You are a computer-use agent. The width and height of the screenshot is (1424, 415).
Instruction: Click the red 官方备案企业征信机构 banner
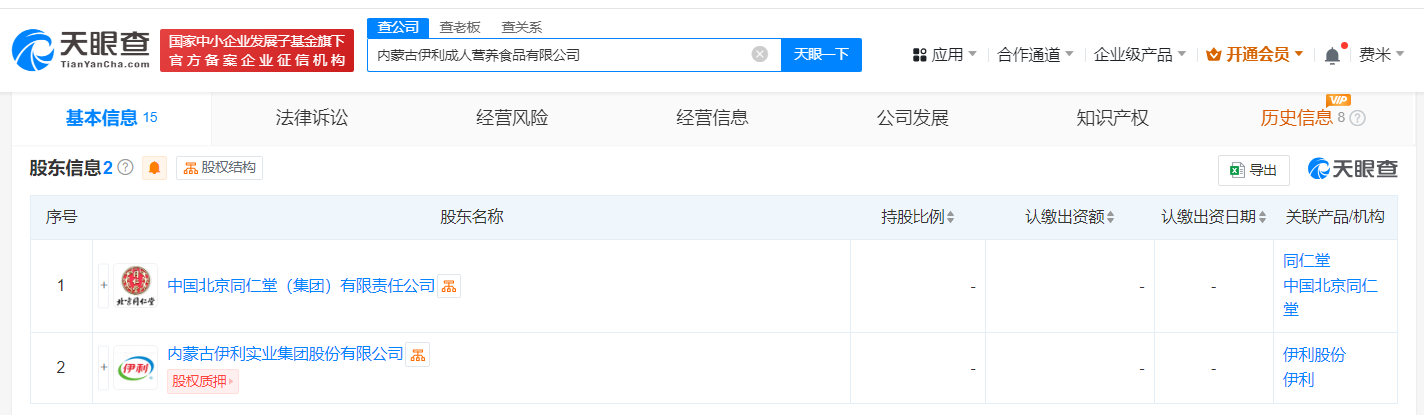257,51
